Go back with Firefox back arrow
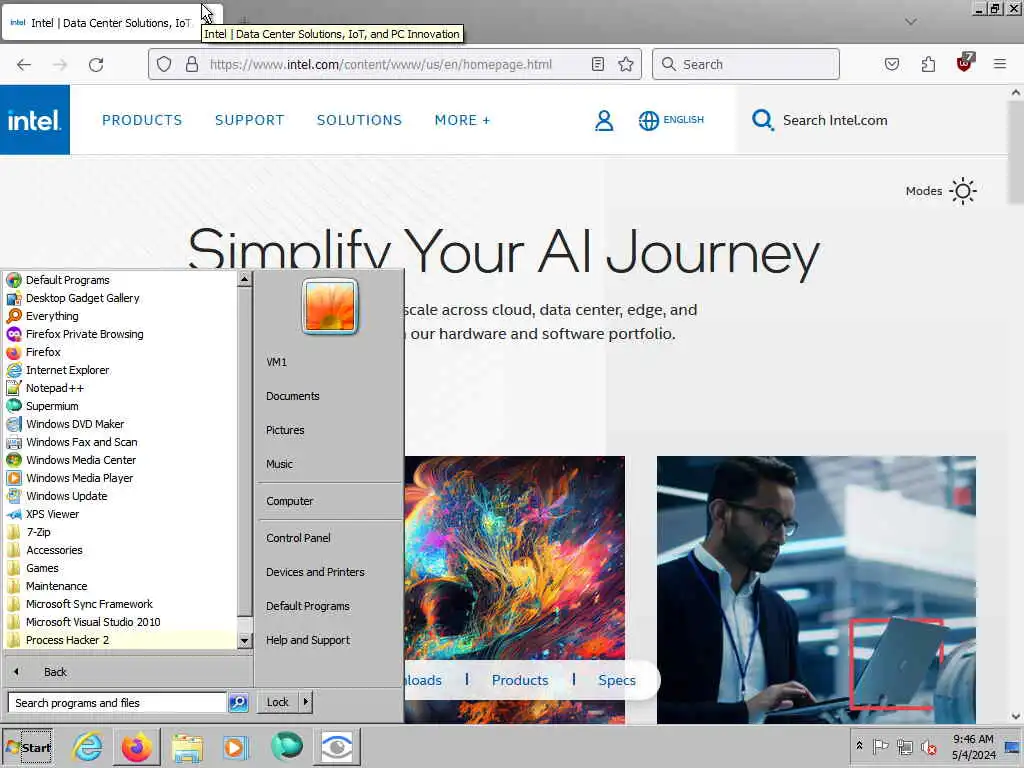This screenshot has width=1024, height=768. tap(24, 64)
